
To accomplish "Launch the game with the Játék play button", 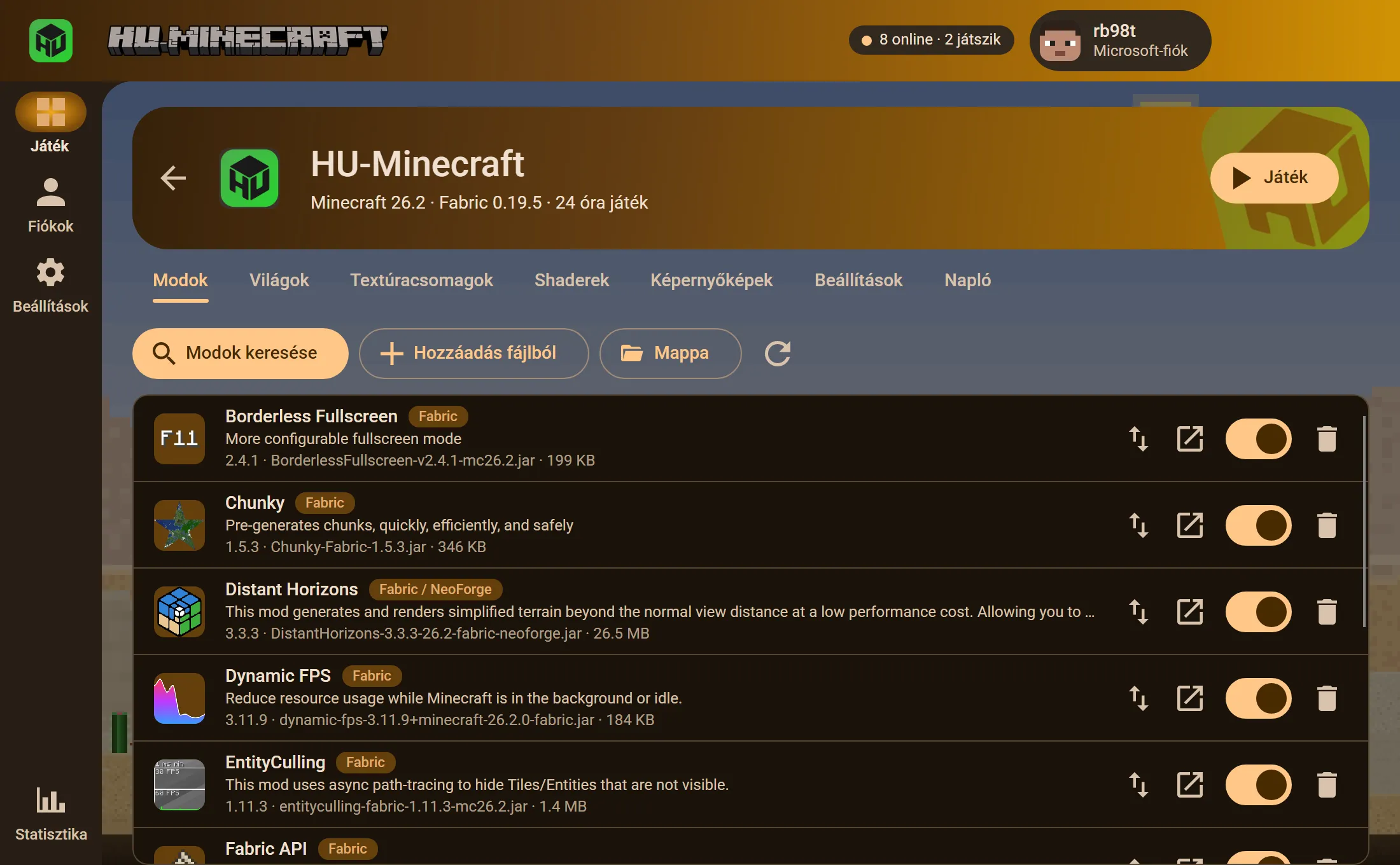I will [1274, 178].
